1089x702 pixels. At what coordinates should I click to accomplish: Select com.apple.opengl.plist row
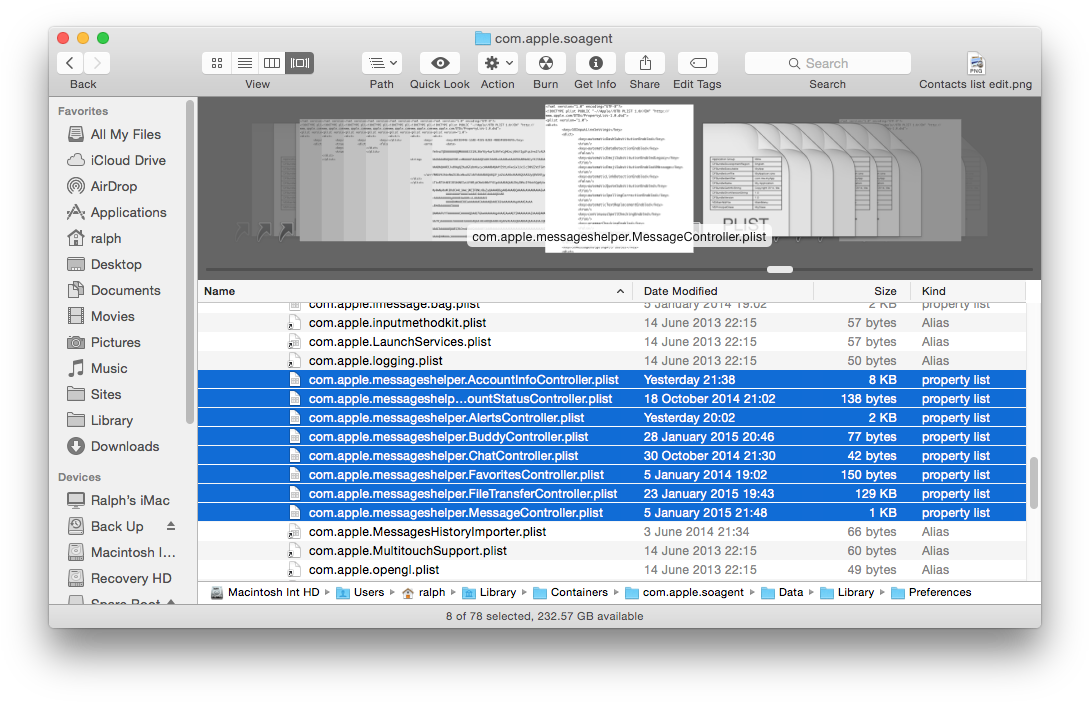(x=611, y=570)
